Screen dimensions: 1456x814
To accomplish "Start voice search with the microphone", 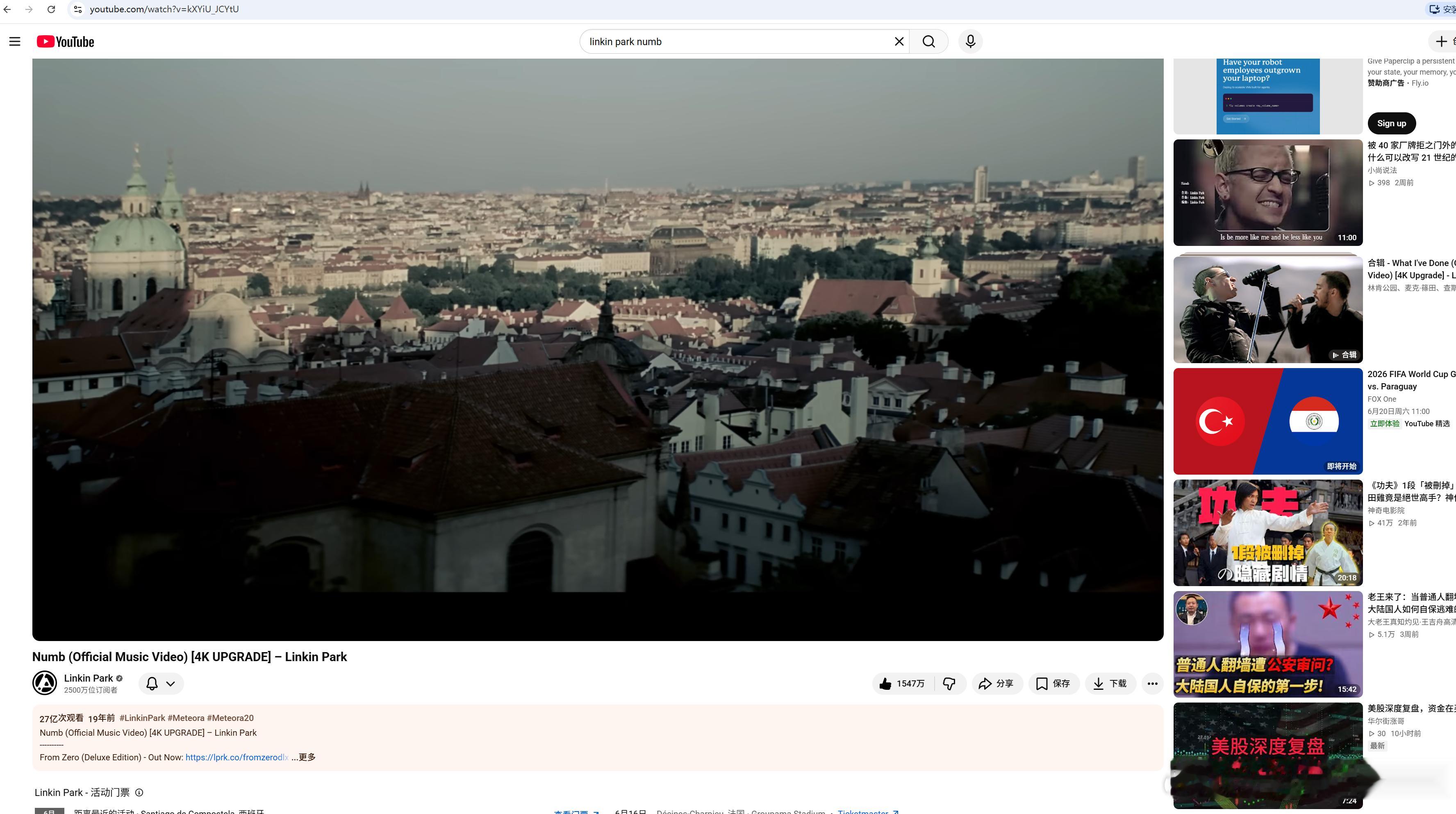I will coord(971,41).
